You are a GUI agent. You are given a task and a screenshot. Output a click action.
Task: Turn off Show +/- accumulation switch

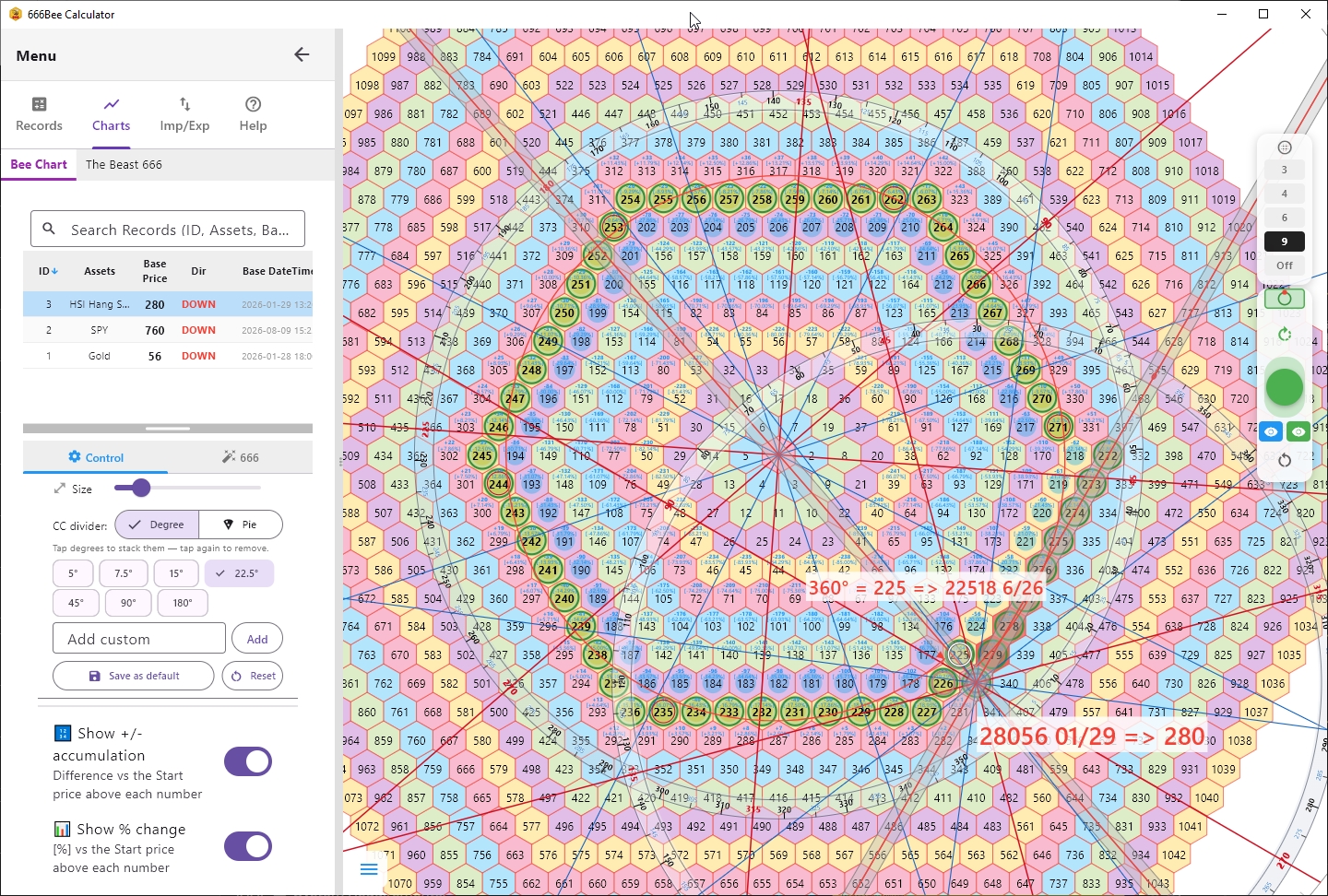(x=248, y=761)
